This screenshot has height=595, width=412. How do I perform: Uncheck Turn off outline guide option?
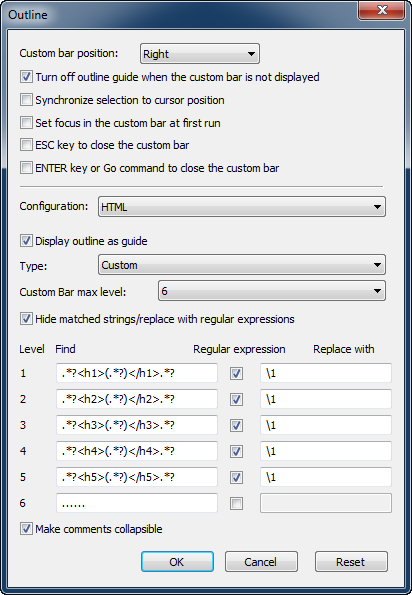point(26,77)
